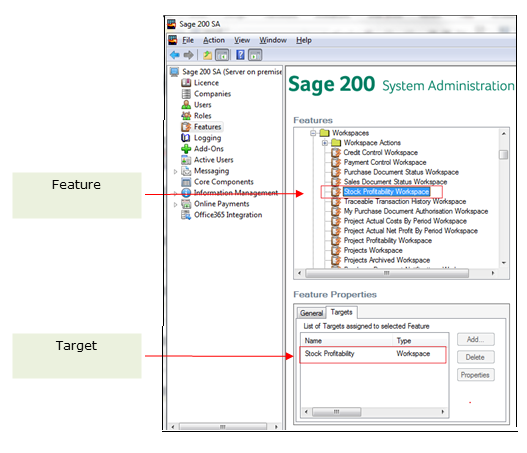Screen dimensions: 527x453
Task: Collapse the Workspaces folder node
Action: click(313, 133)
